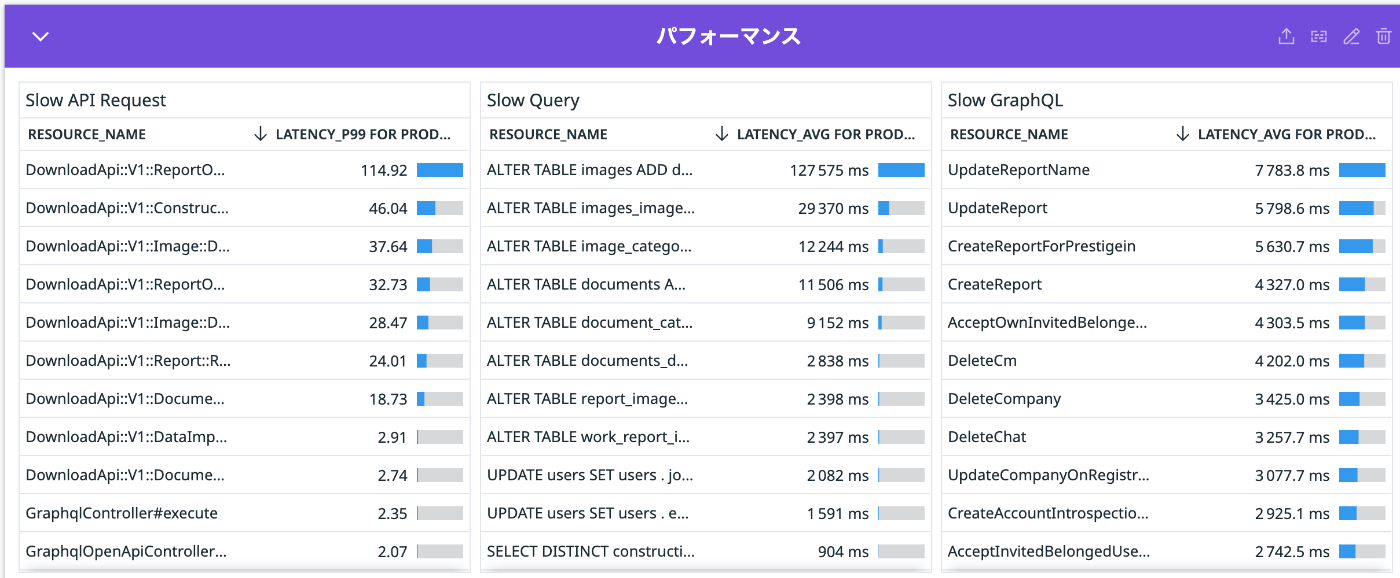Click the bar for 7 783.8 ms

(x=1362, y=170)
